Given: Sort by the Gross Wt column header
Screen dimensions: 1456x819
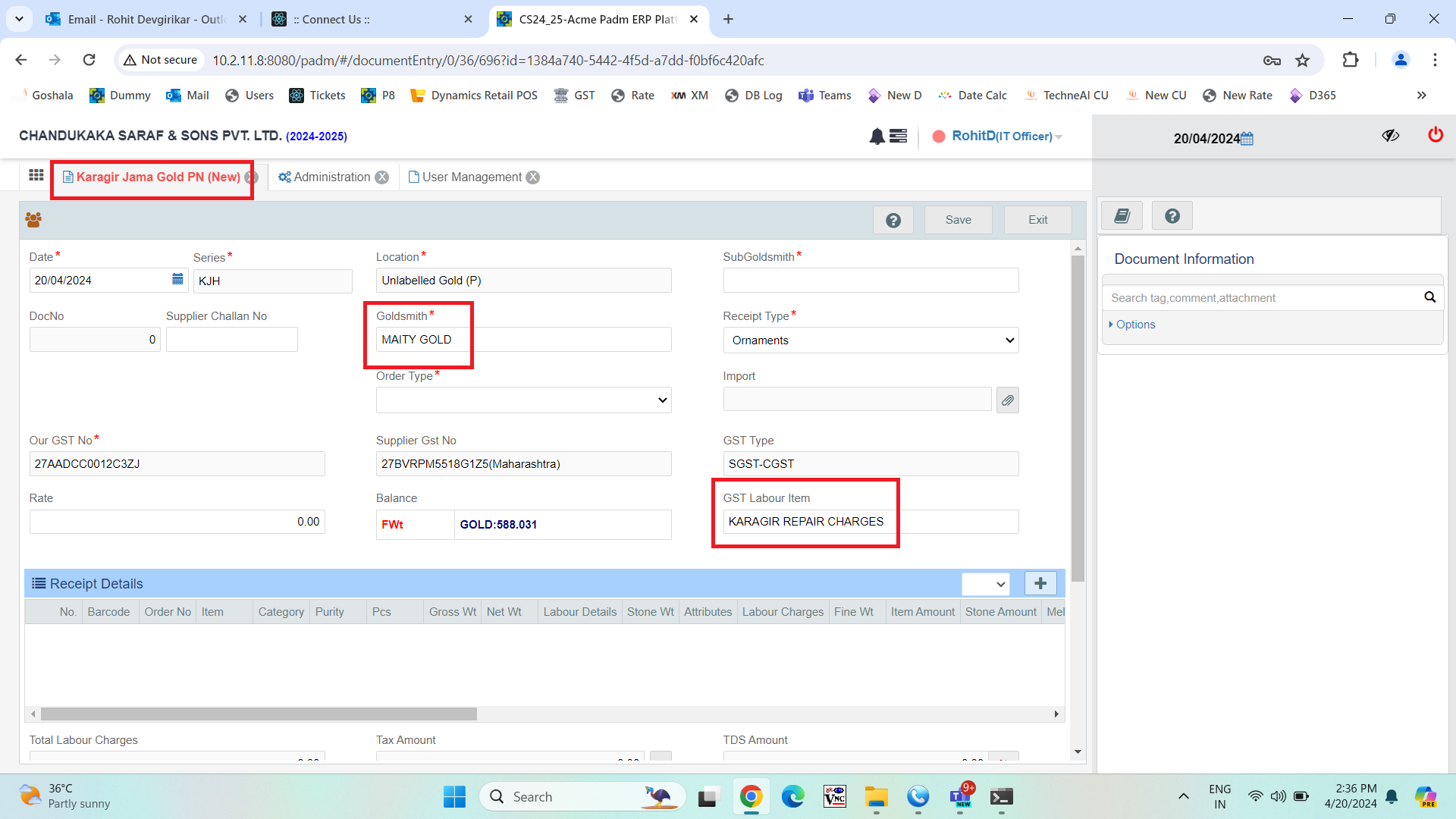Looking at the screenshot, I should 453,612.
